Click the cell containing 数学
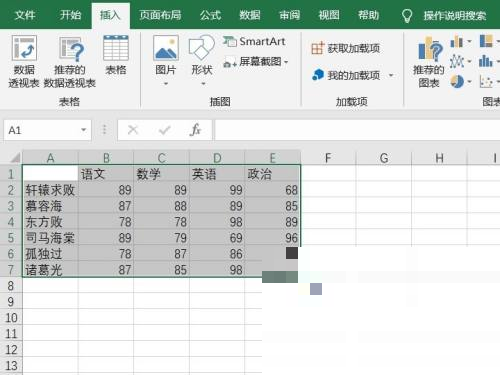500x375 pixels. tap(162, 174)
